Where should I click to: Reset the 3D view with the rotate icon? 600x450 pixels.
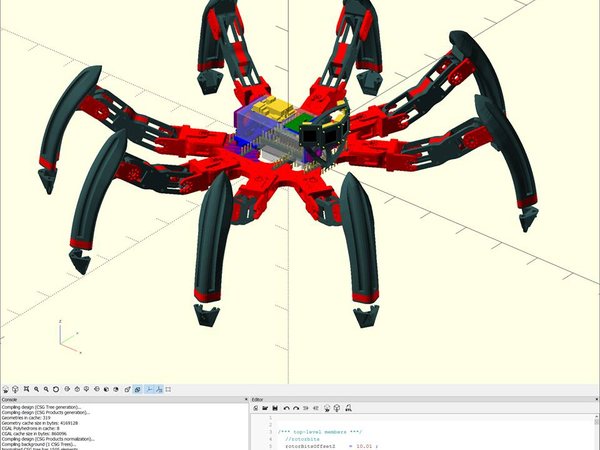tap(56, 389)
